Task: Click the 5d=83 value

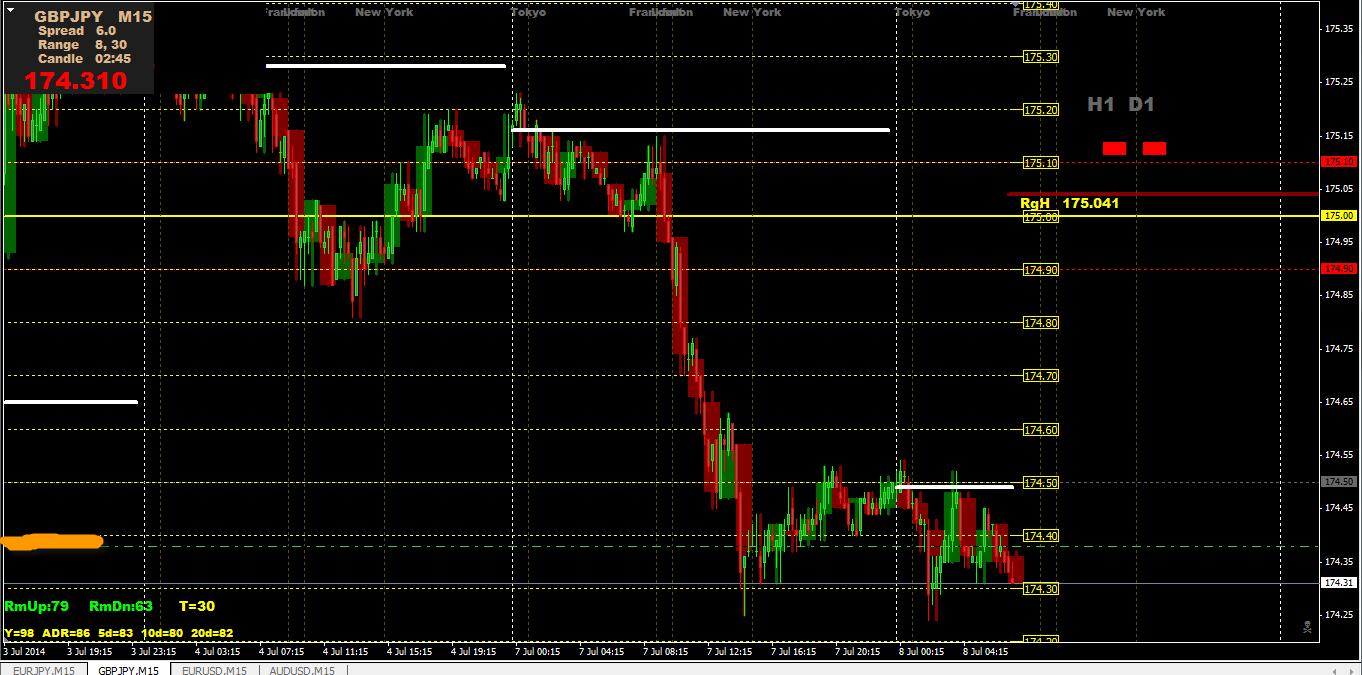Action: click(115, 633)
